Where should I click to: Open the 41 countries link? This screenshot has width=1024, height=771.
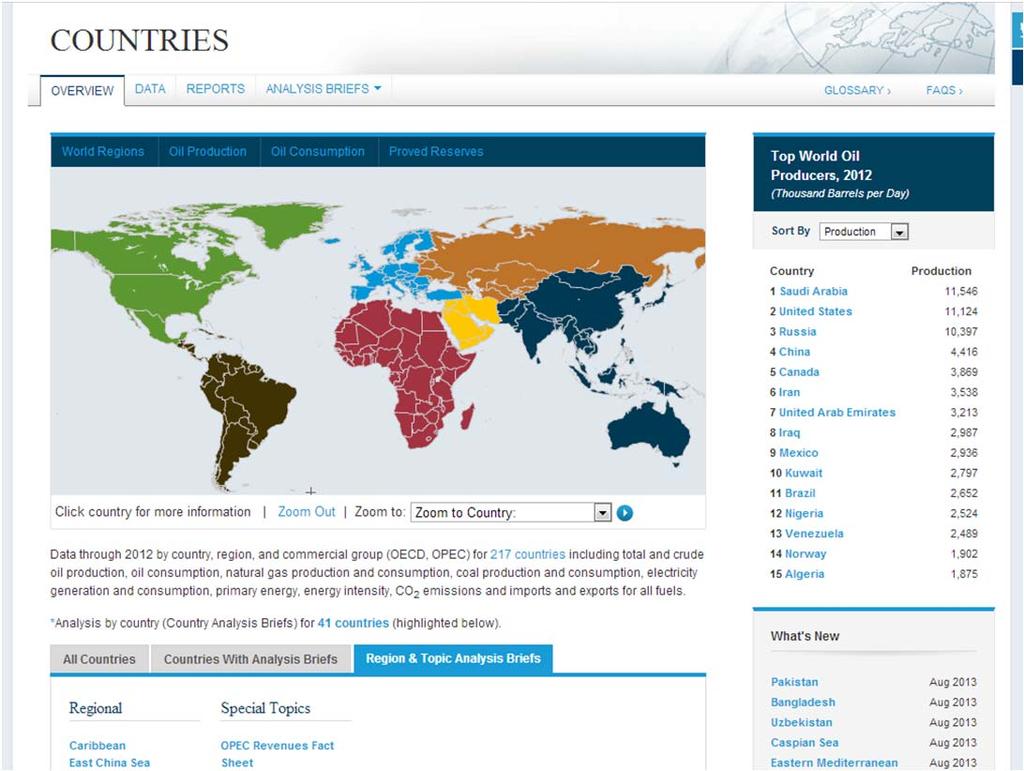[x=353, y=623]
